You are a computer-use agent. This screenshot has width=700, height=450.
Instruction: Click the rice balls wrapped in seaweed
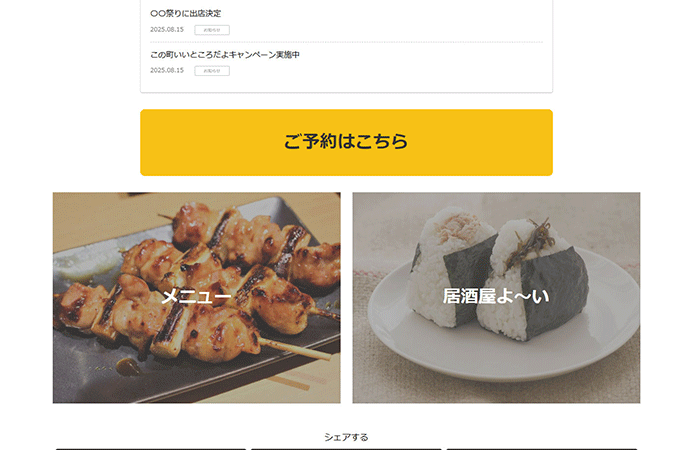pos(498,272)
